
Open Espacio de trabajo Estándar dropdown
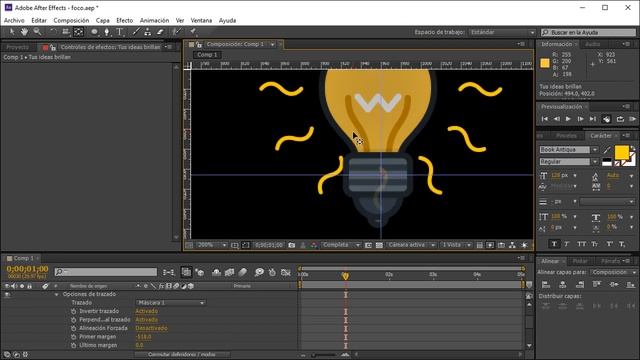(x=502, y=32)
